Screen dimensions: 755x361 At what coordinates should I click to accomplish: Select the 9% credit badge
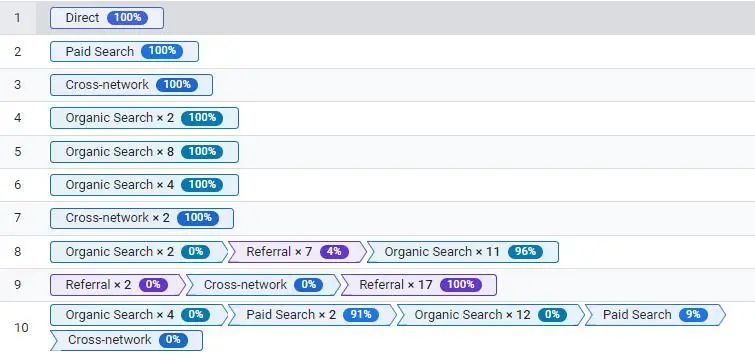(693, 315)
